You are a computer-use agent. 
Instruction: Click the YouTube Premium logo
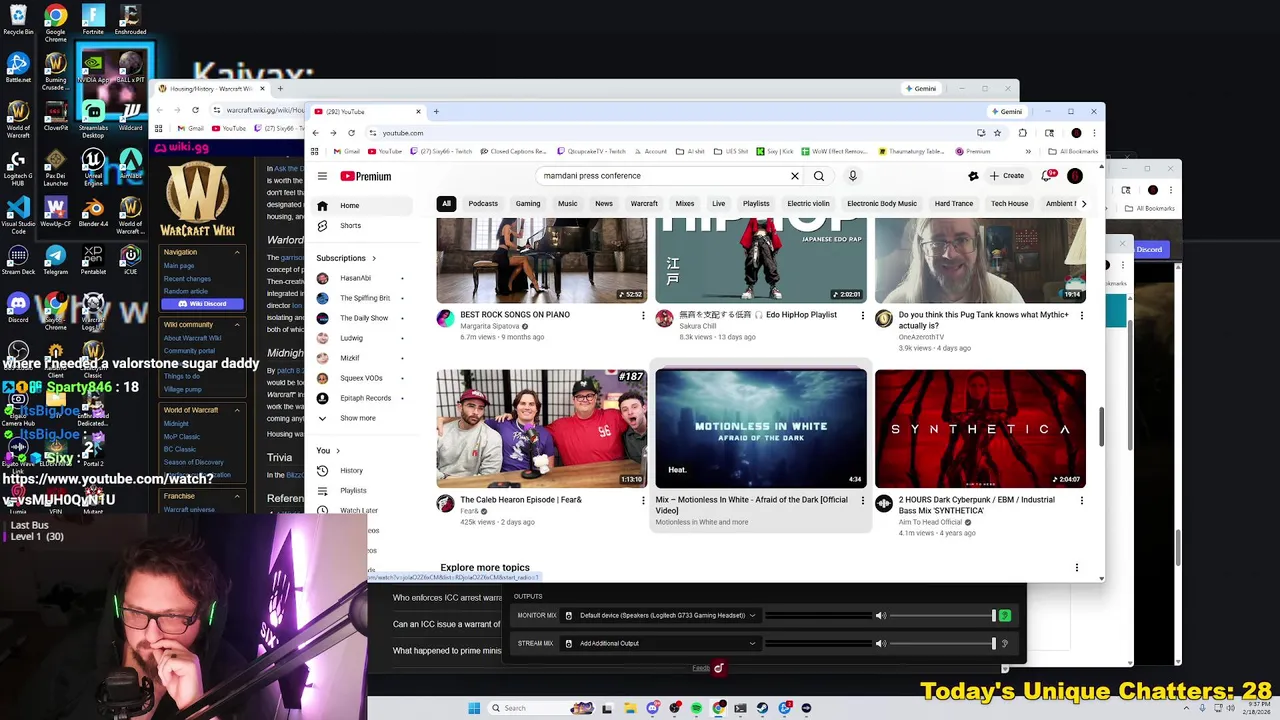(x=366, y=176)
